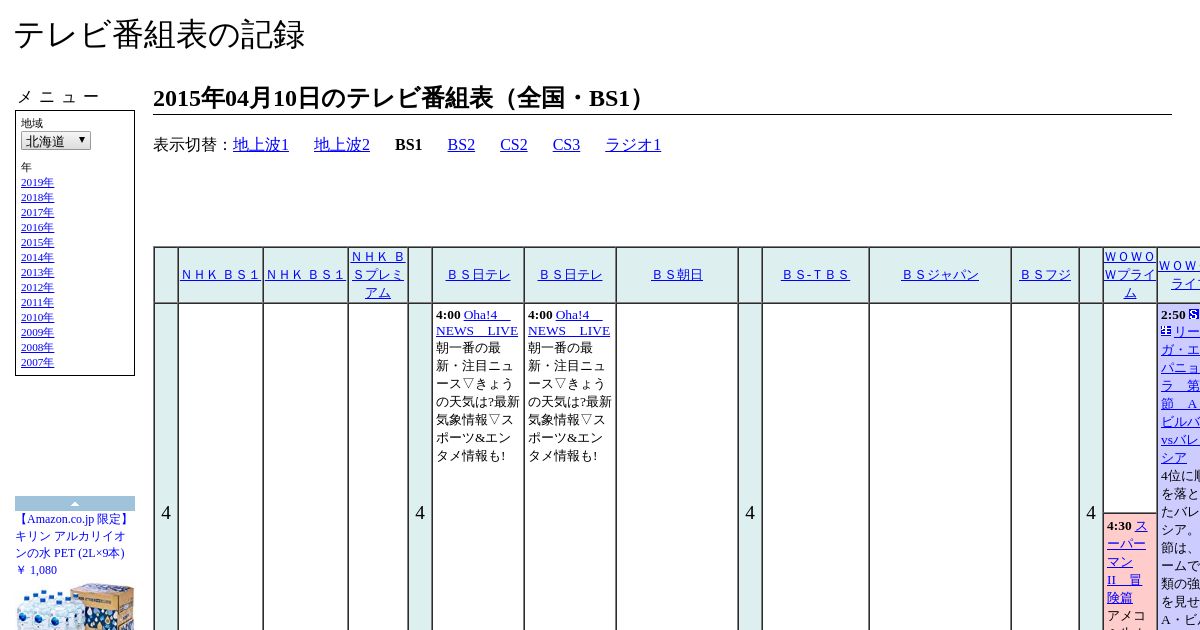Image resolution: width=1200 pixels, height=630 pixels.
Task: Open the Amazon キリン アルカリイオンの水 ad link
Action: pos(72,536)
